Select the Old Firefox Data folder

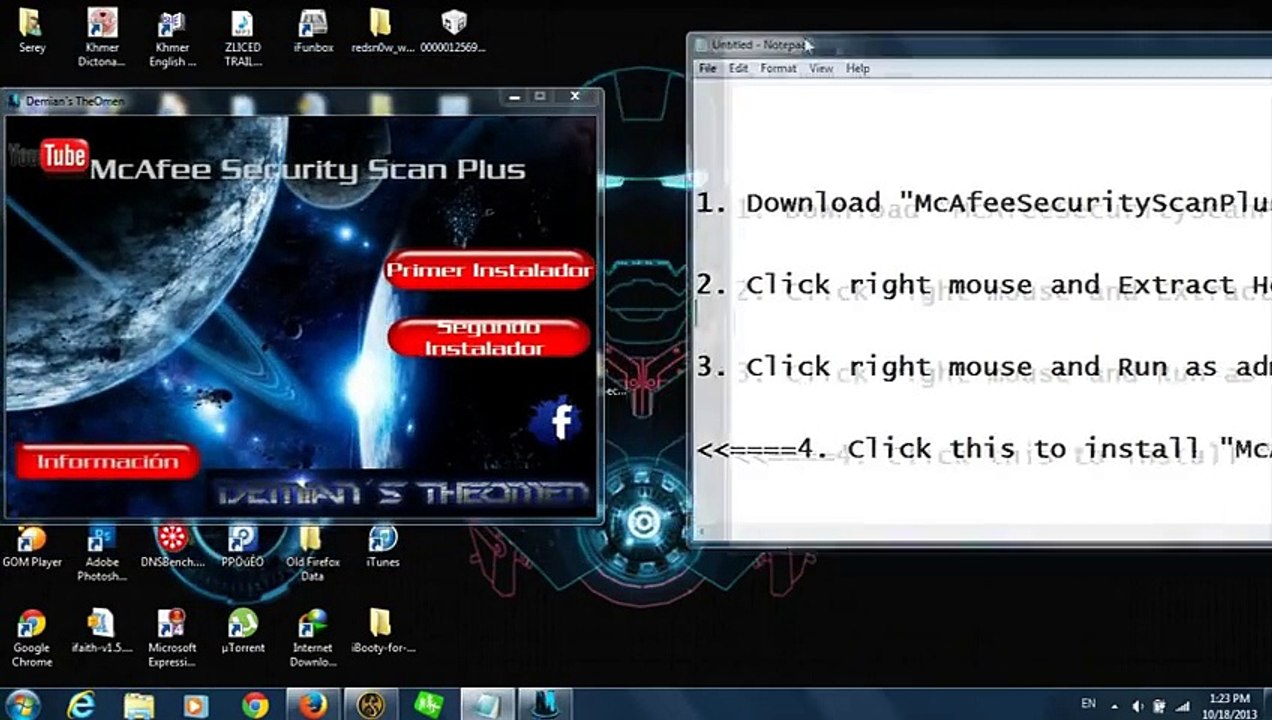[313, 553]
